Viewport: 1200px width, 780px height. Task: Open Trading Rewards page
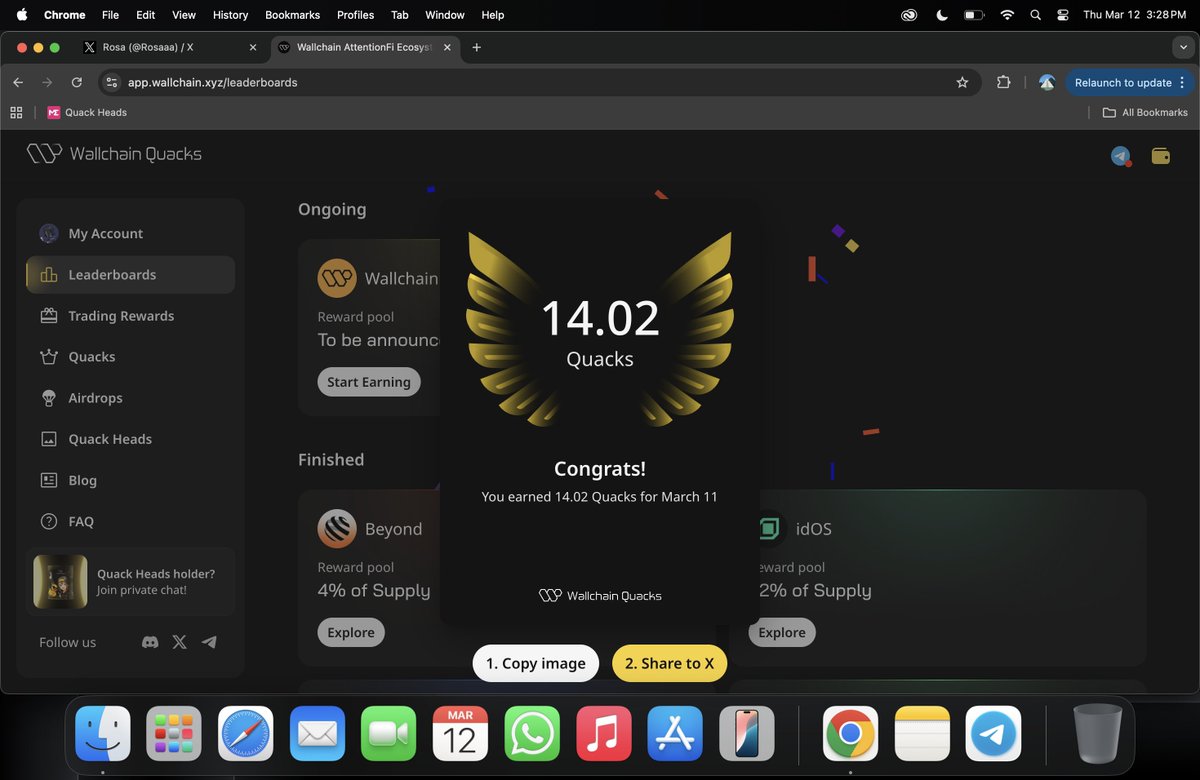(x=130, y=315)
